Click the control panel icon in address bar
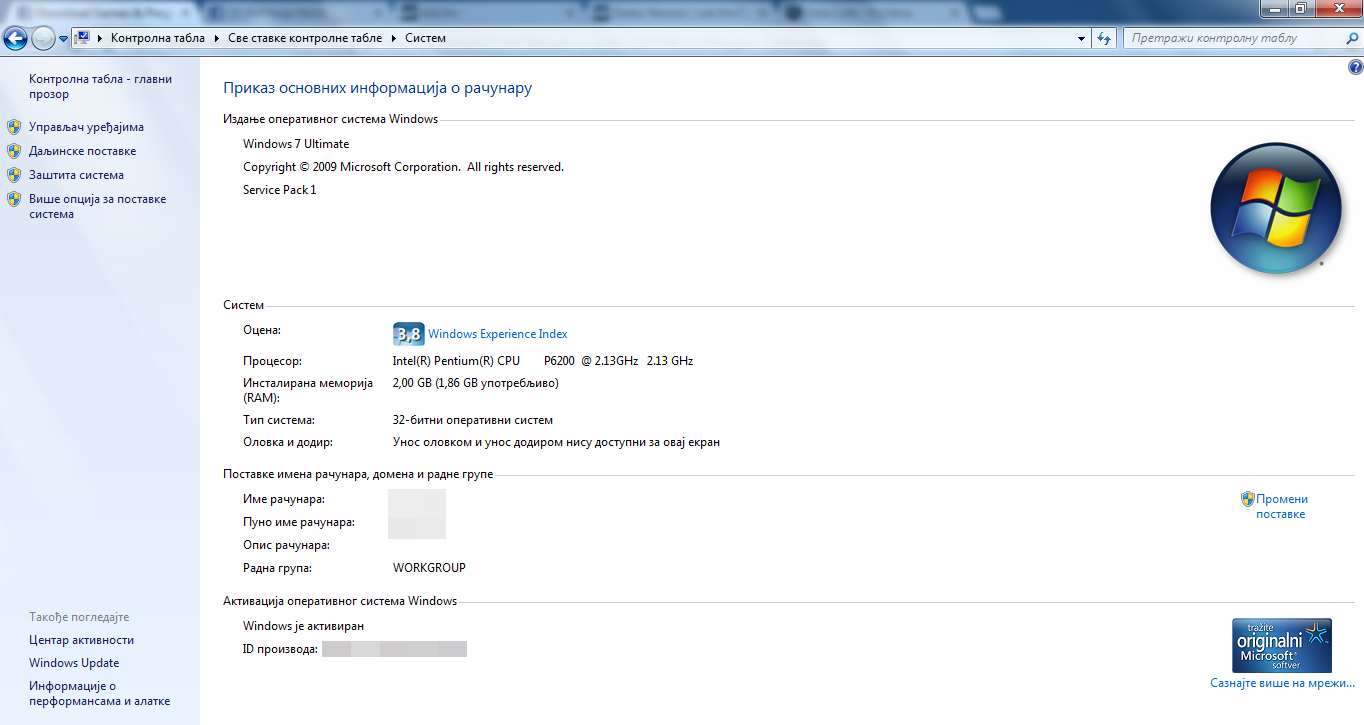This screenshot has width=1364, height=725. 83,38
